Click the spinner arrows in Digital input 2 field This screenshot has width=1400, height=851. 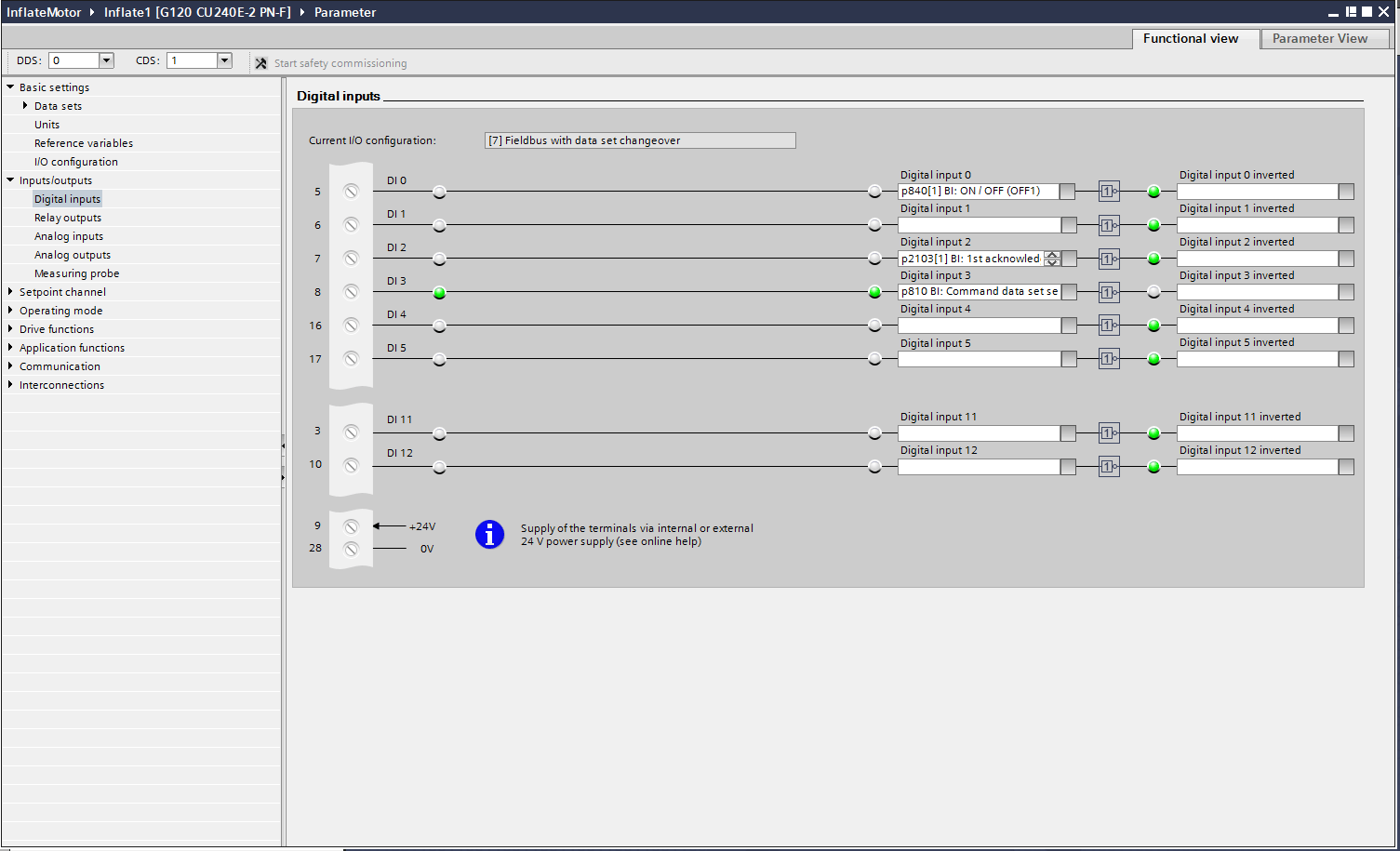1052,259
